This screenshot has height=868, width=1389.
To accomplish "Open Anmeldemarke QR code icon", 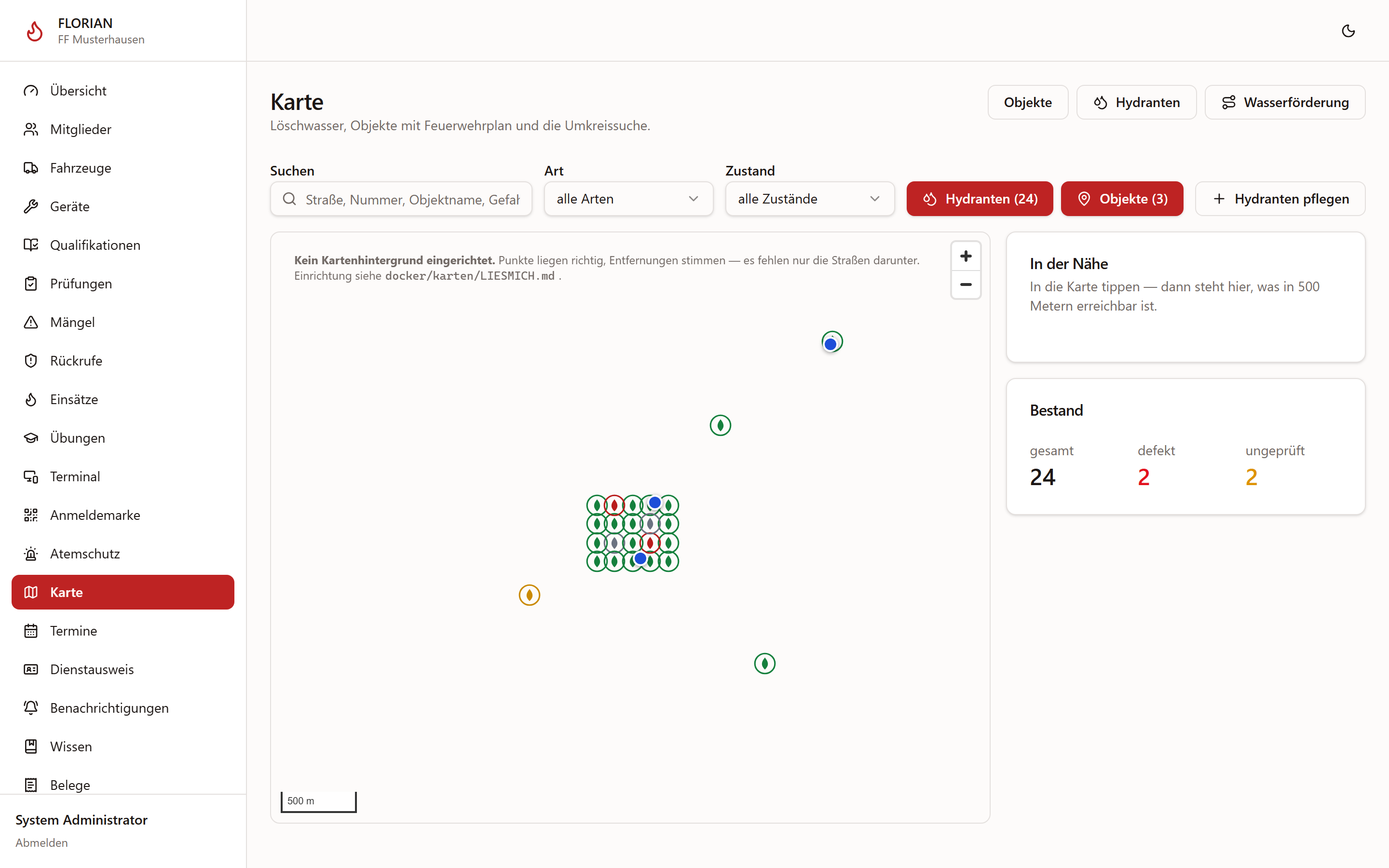I will point(31,515).
